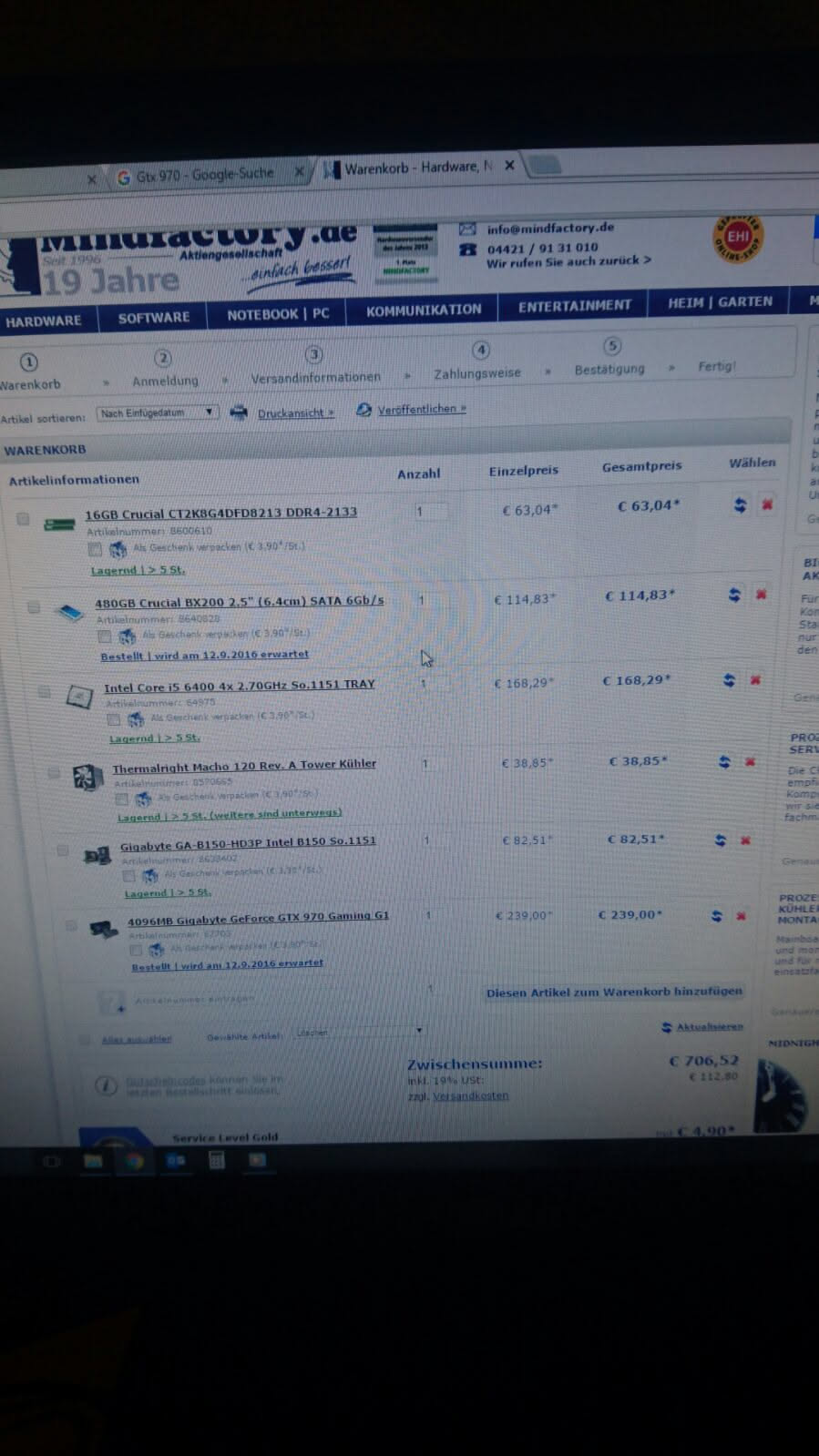Click quantity field of 16GB Crucial RAM
Image resolution: width=819 pixels, height=1456 pixels.
(x=430, y=511)
